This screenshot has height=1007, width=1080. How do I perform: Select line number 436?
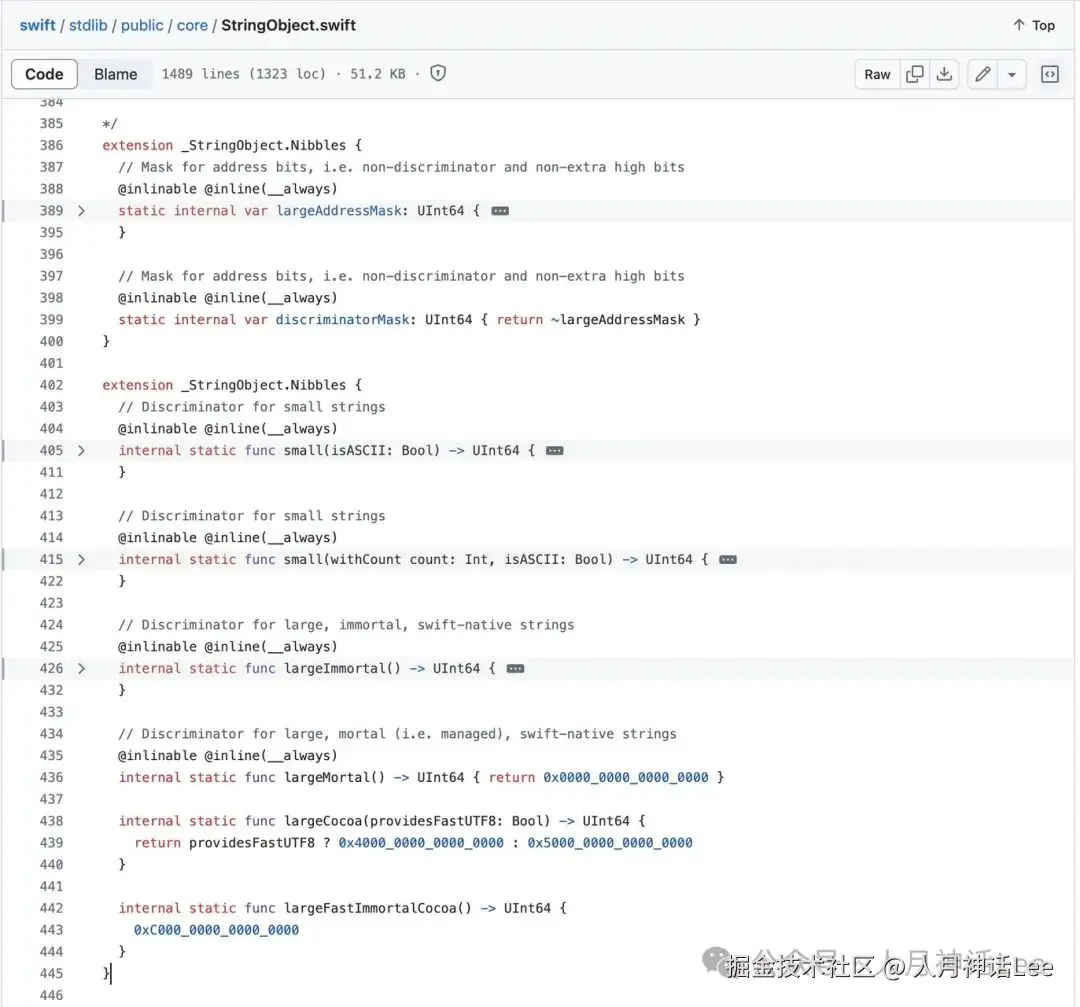pyautogui.click(x=51, y=777)
